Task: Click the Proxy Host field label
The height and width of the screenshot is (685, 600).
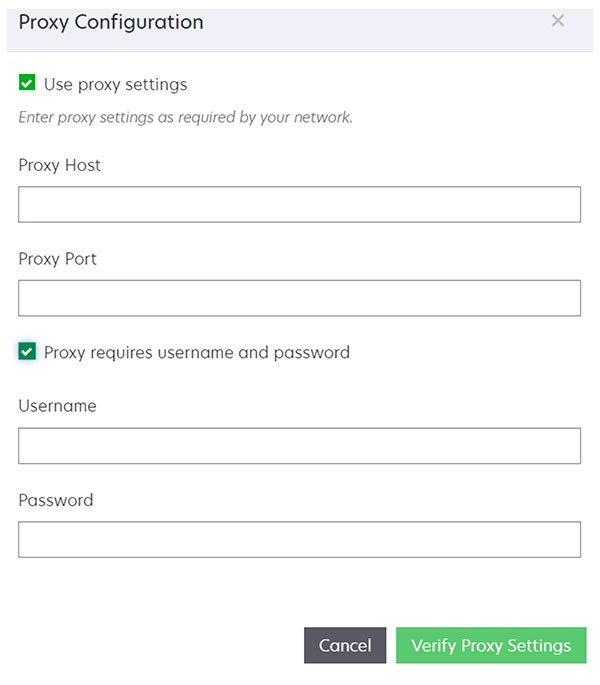Action: pyautogui.click(x=59, y=165)
